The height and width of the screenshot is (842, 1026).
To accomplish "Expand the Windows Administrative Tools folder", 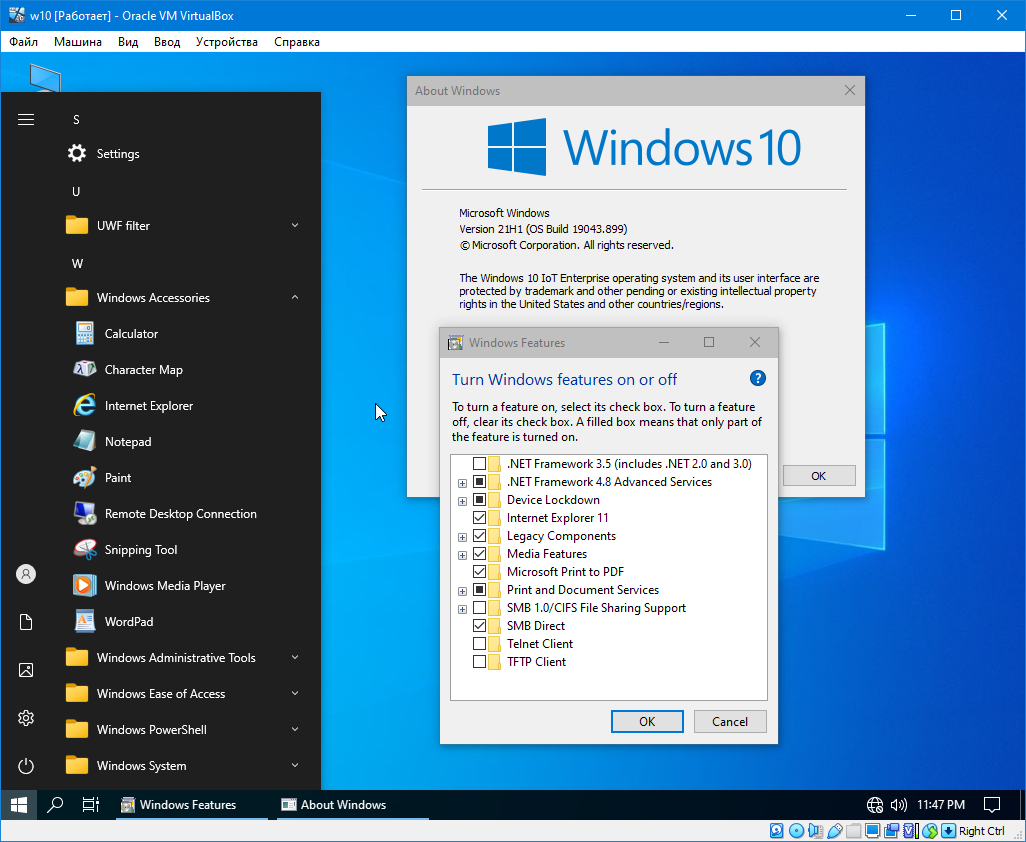I will tap(185, 658).
